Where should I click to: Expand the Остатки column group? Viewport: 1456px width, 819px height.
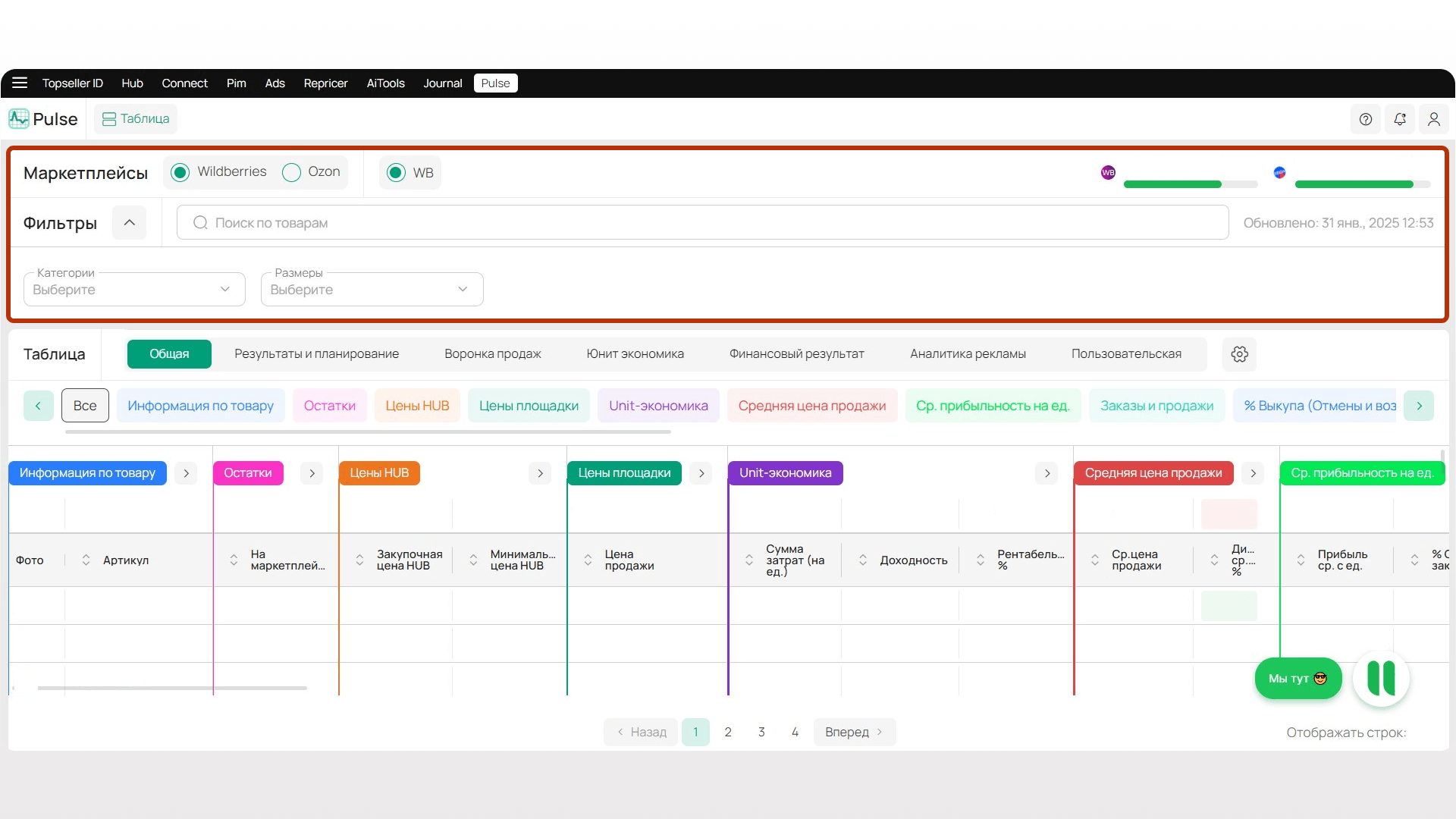click(312, 473)
